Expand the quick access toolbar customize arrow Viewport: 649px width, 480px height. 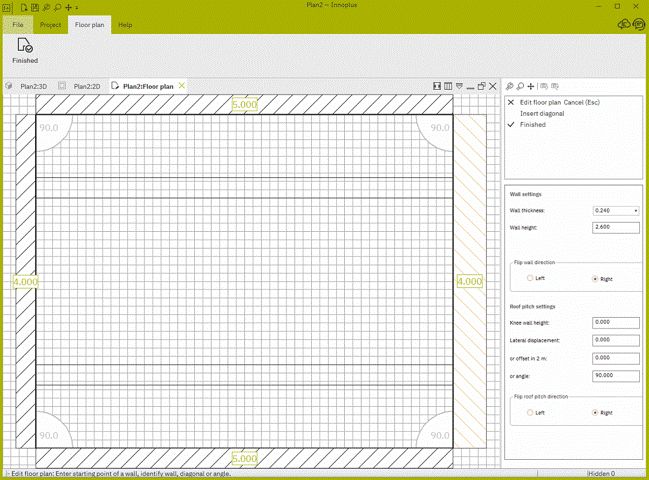point(77,7)
